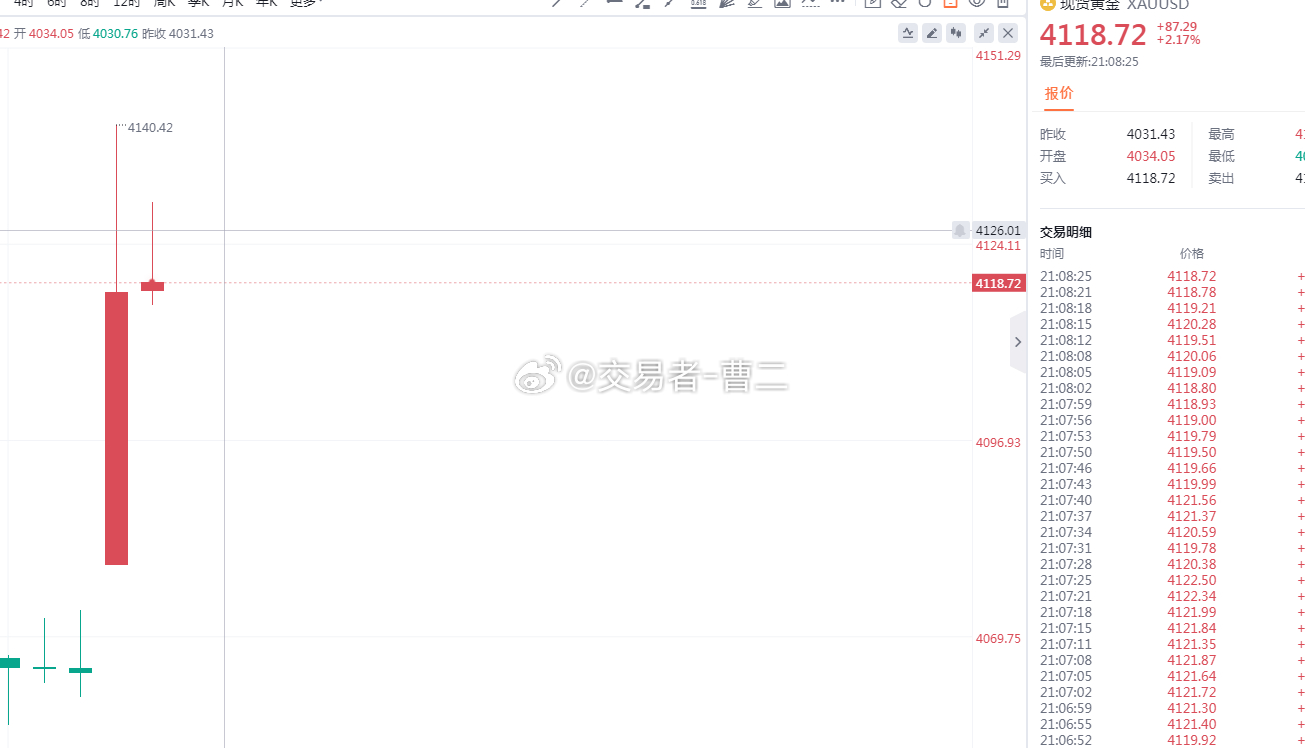Click the 最低 label in quote panel
The width and height of the screenshot is (1305, 748).
point(1221,156)
